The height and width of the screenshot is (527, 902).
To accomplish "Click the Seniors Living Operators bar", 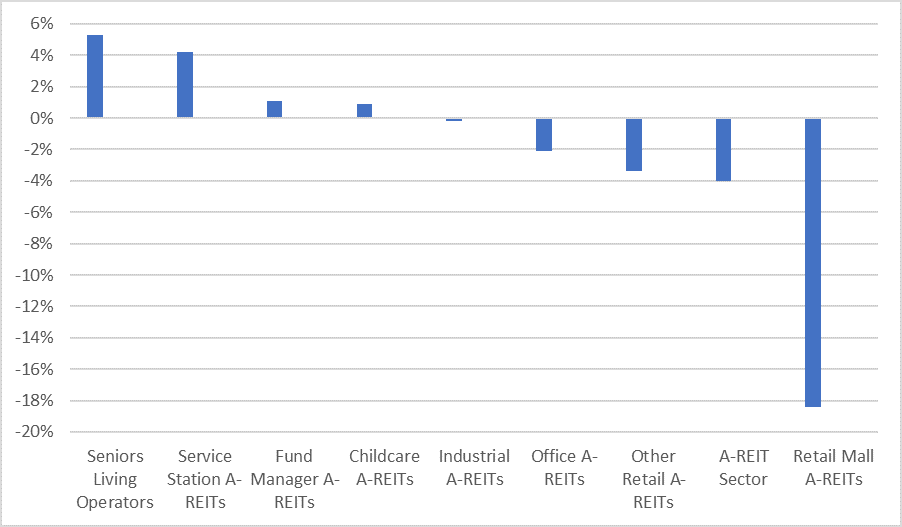I will 95,77.
